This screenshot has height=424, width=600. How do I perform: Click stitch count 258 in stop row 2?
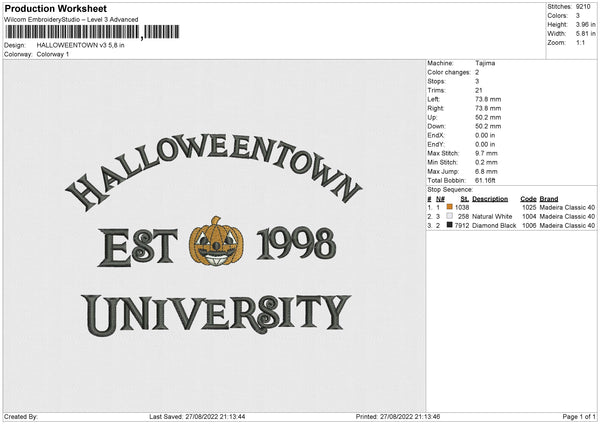pos(463,217)
